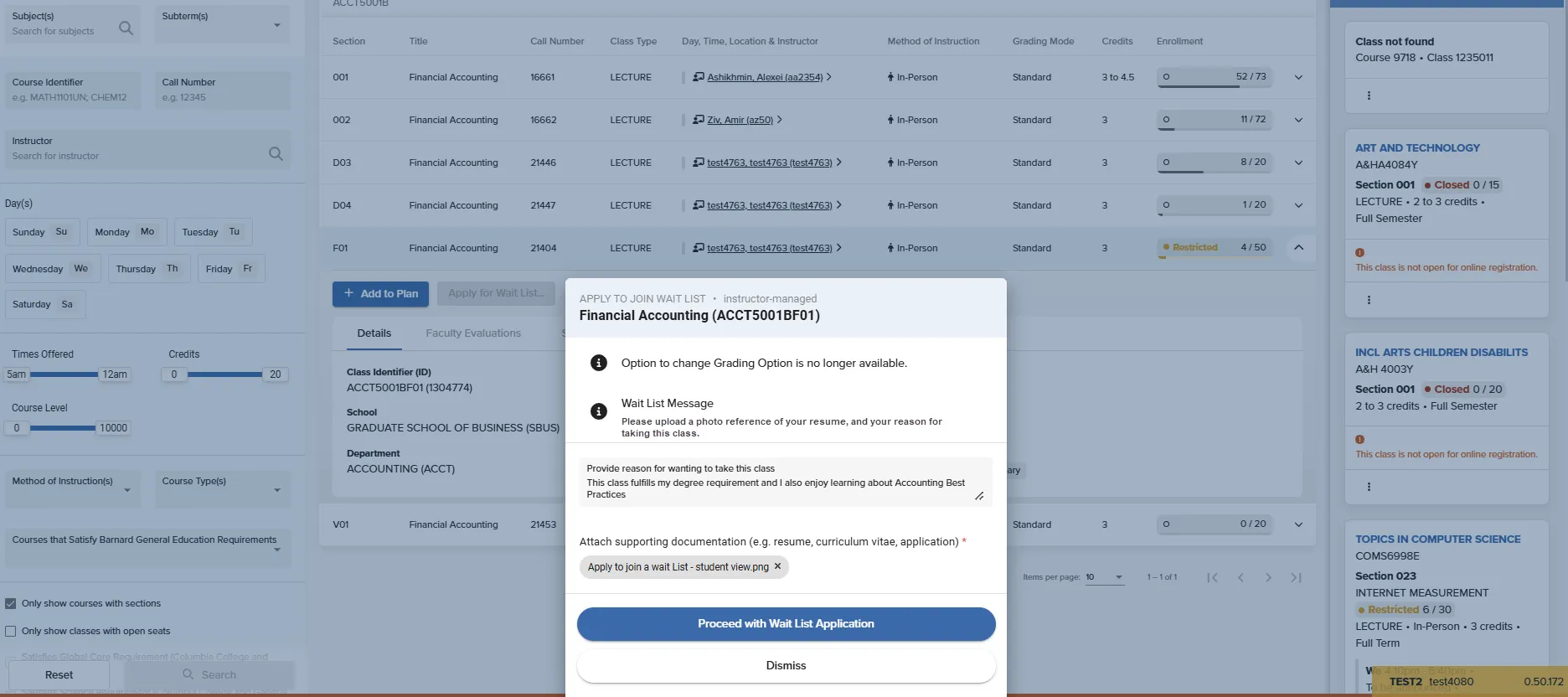Click the Call Number input field
This screenshot has height=697, width=1568.
coord(223,90)
